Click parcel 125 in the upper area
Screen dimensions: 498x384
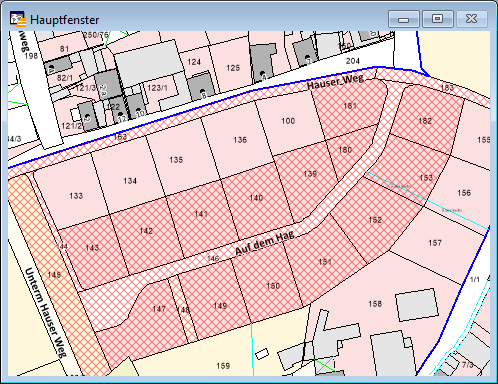point(233,68)
